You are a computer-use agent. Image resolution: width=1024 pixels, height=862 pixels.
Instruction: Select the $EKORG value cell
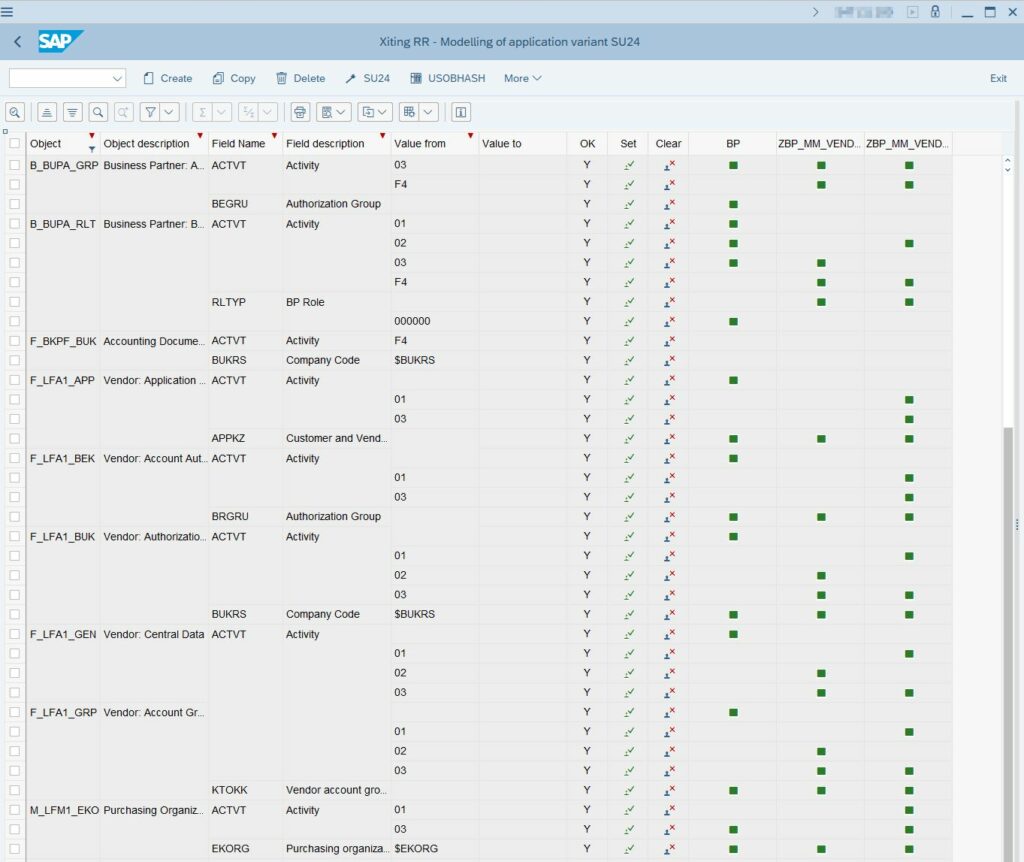click(x=434, y=849)
